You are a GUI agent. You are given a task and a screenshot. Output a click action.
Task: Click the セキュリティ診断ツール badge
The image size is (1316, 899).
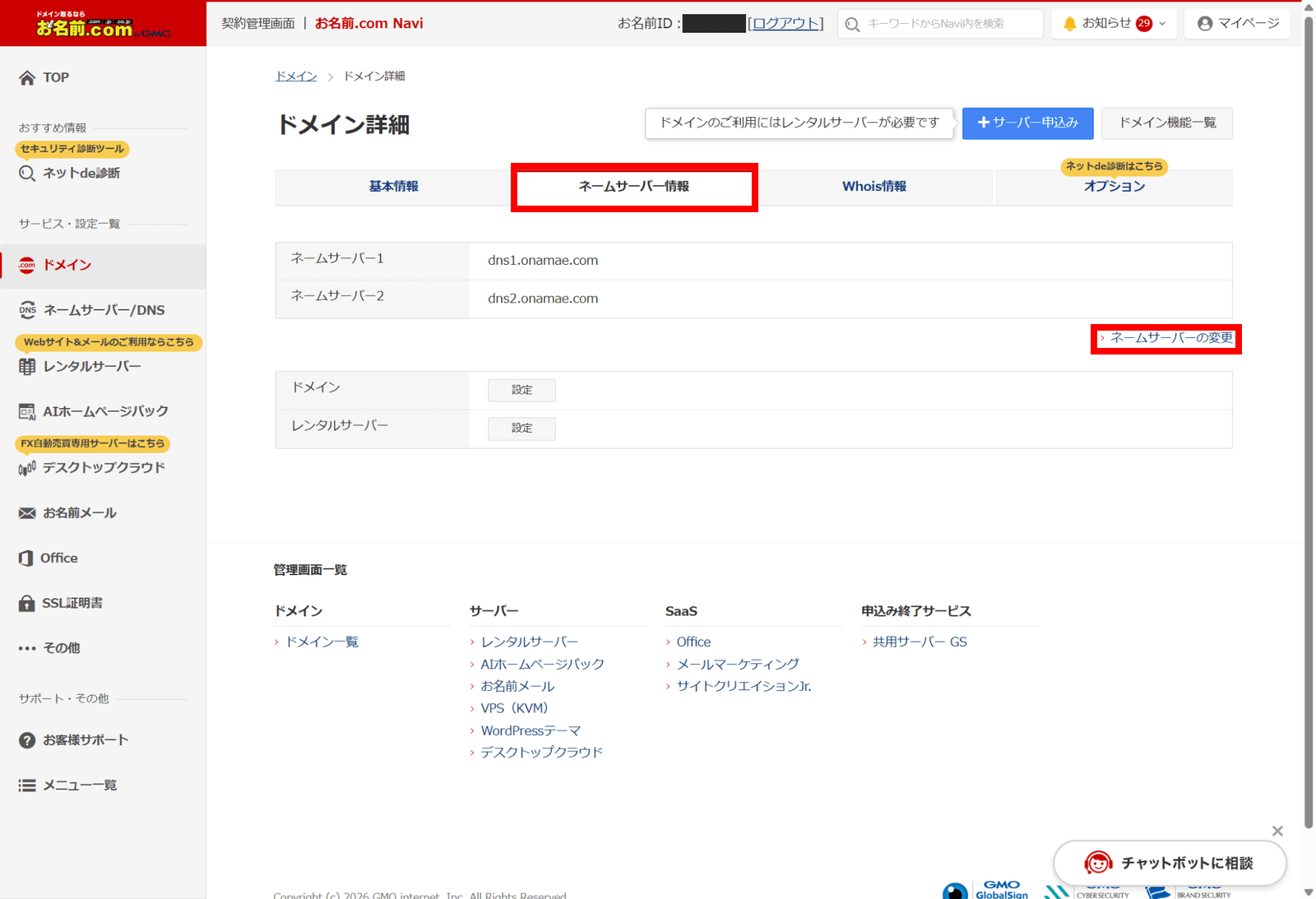point(72,149)
